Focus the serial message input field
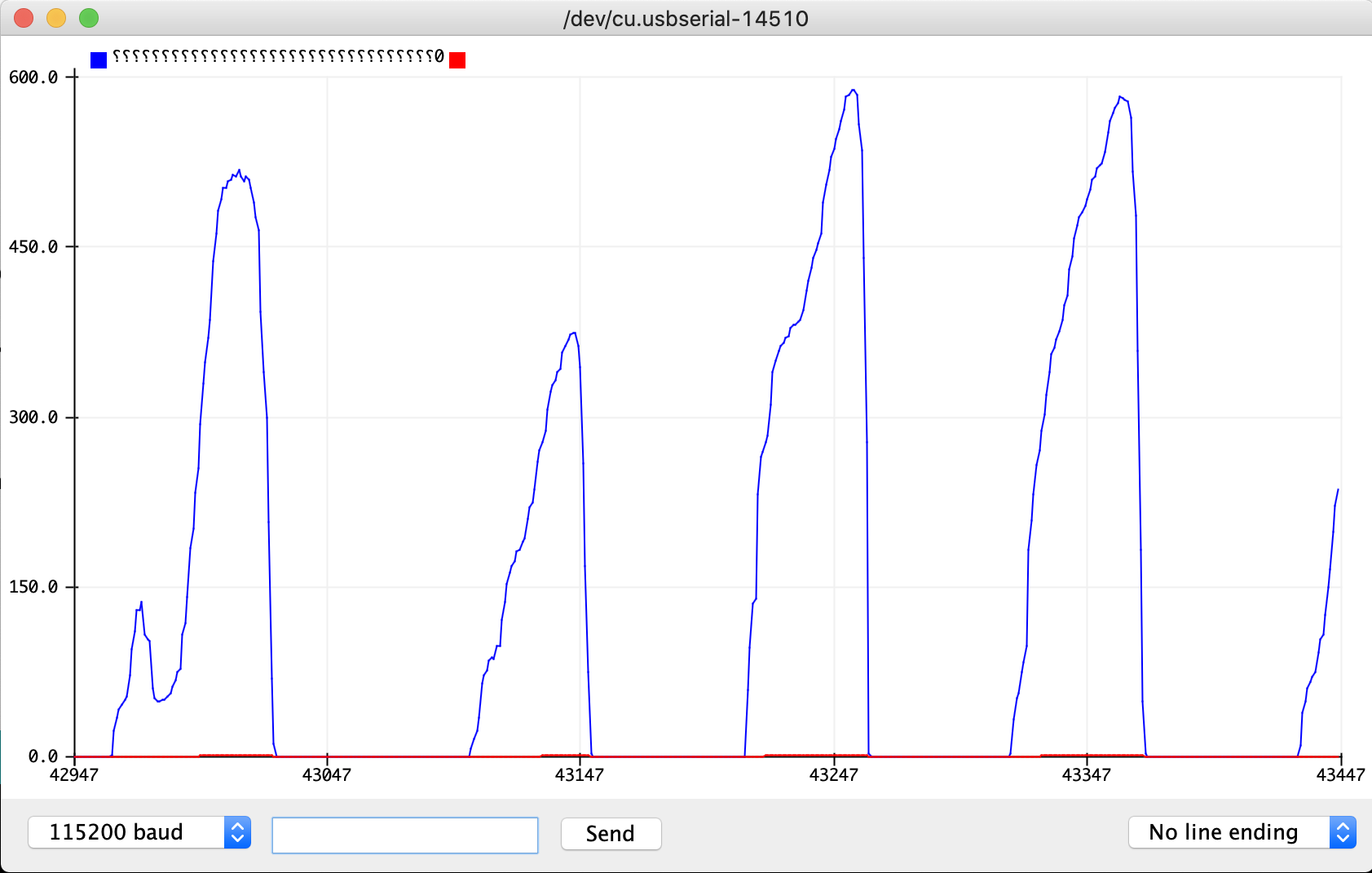 (405, 835)
